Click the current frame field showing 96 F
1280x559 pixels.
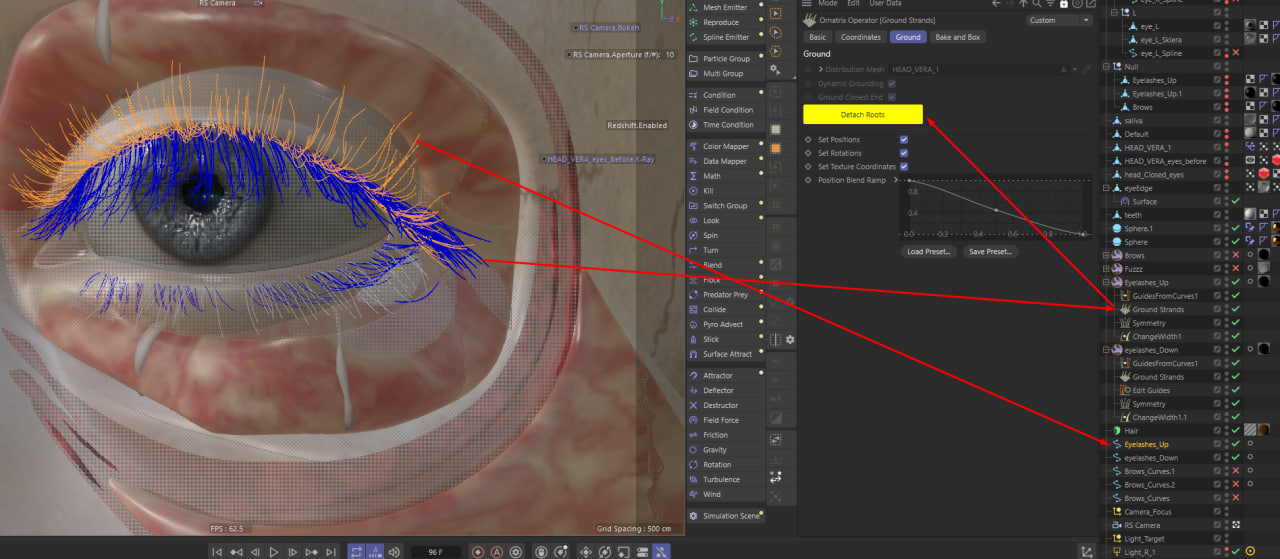coord(435,551)
